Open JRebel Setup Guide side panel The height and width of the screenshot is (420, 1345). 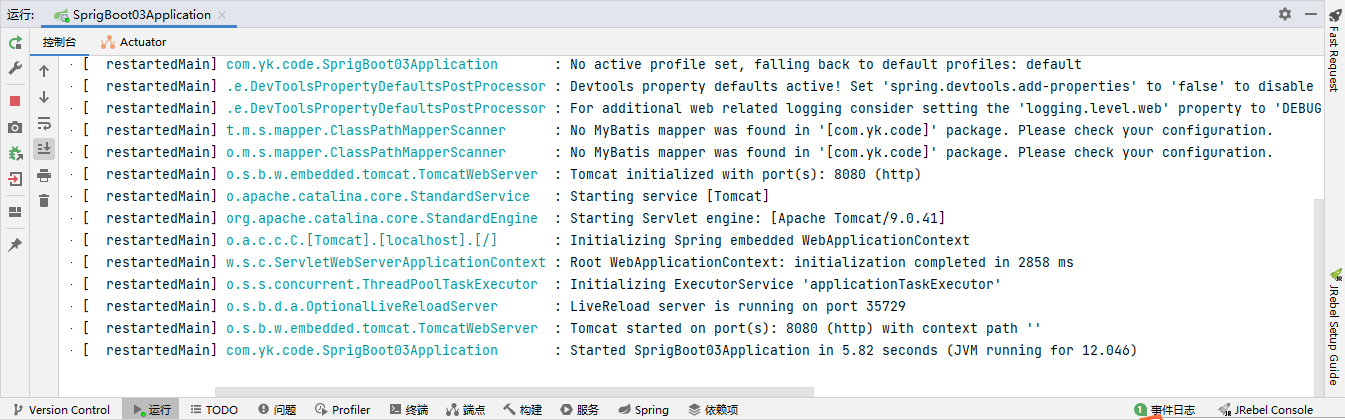[1334, 326]
